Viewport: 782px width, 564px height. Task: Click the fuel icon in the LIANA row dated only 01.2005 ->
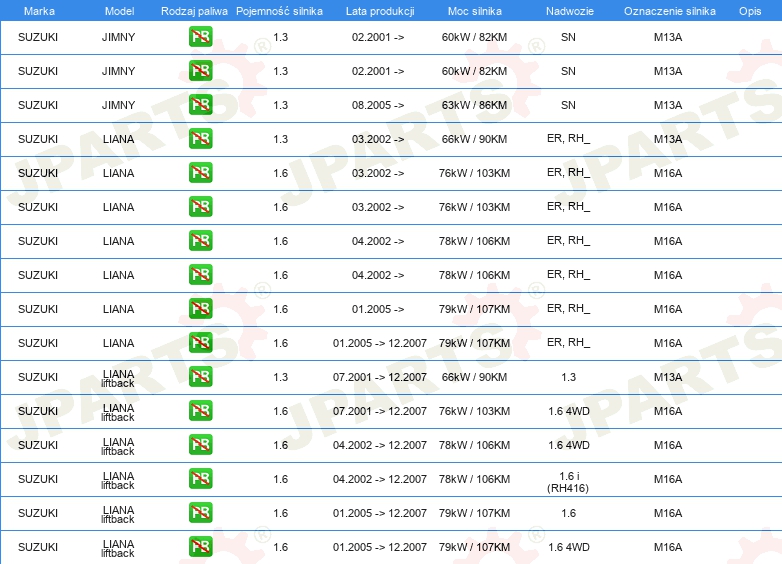coord(200,309)
